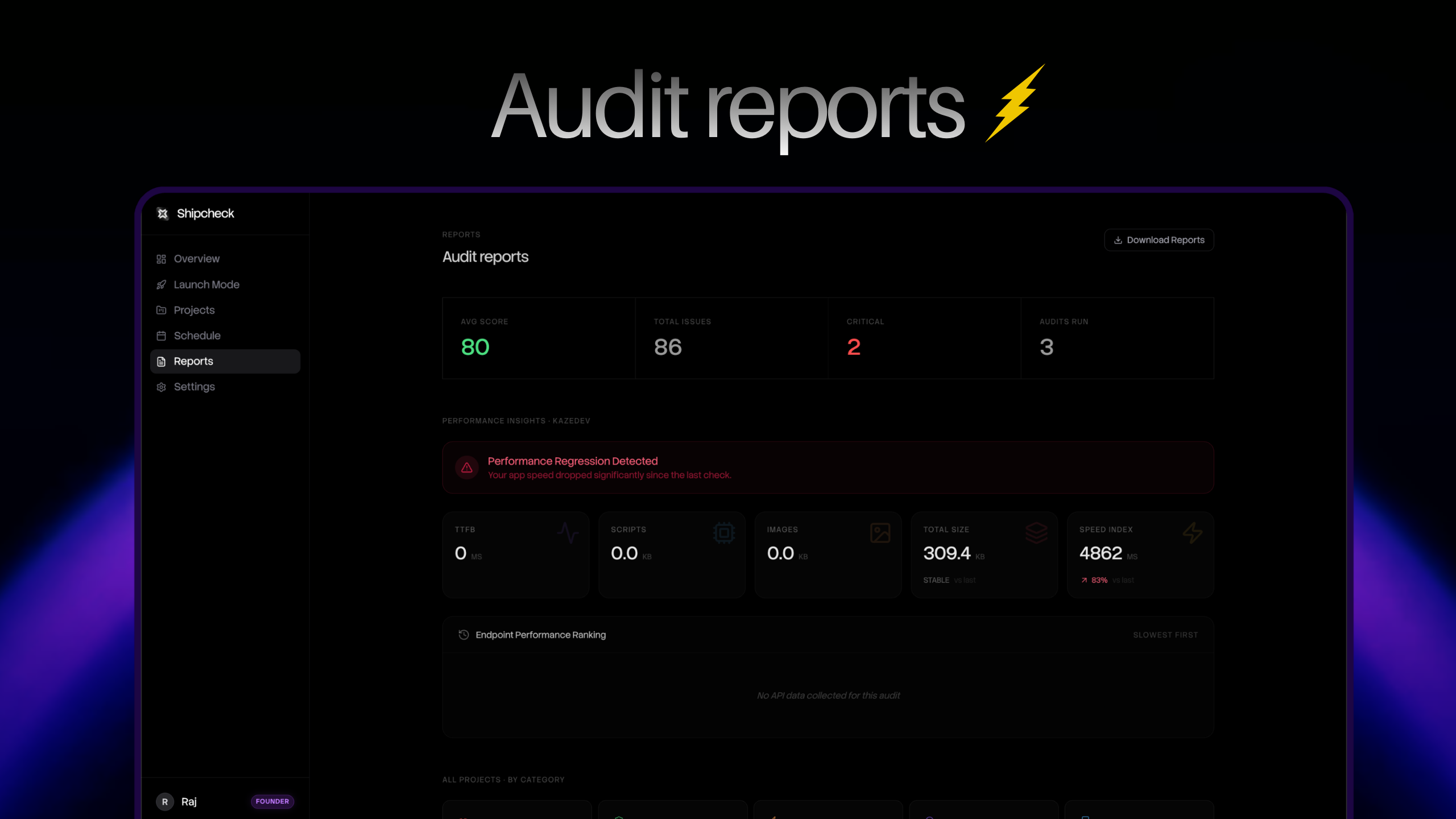Click the Projects folder icon
The image size is (1456, 819).
161,310
